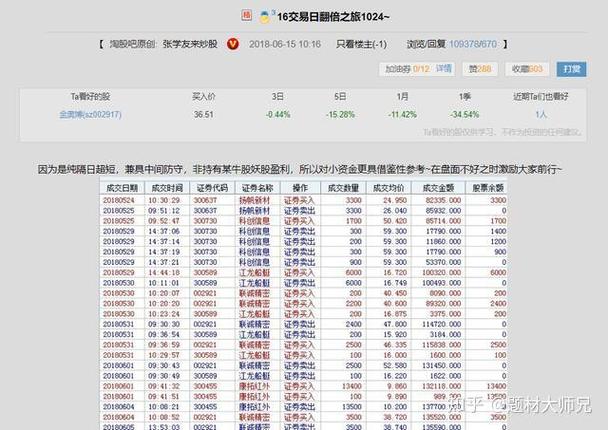The width and height of the screenshot is (608, 430).
Task: Click the 证券名称 column header
Action: [257, 188]
